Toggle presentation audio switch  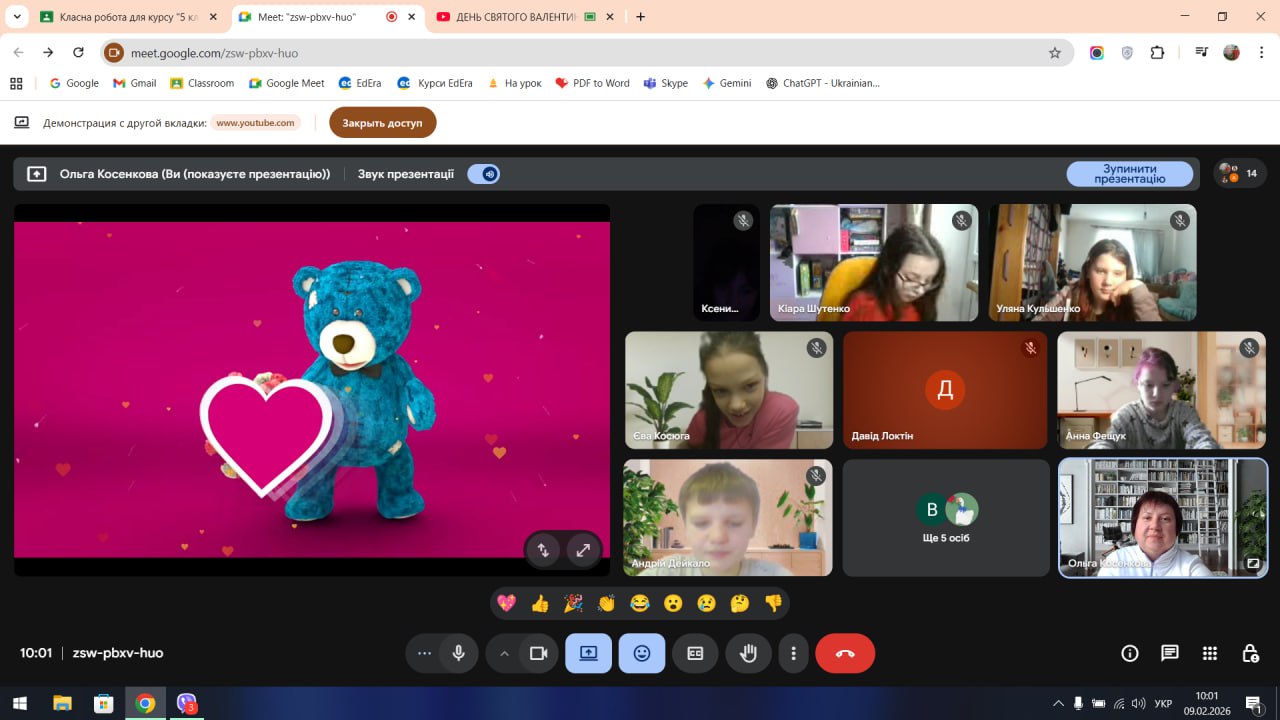(484, 174)
